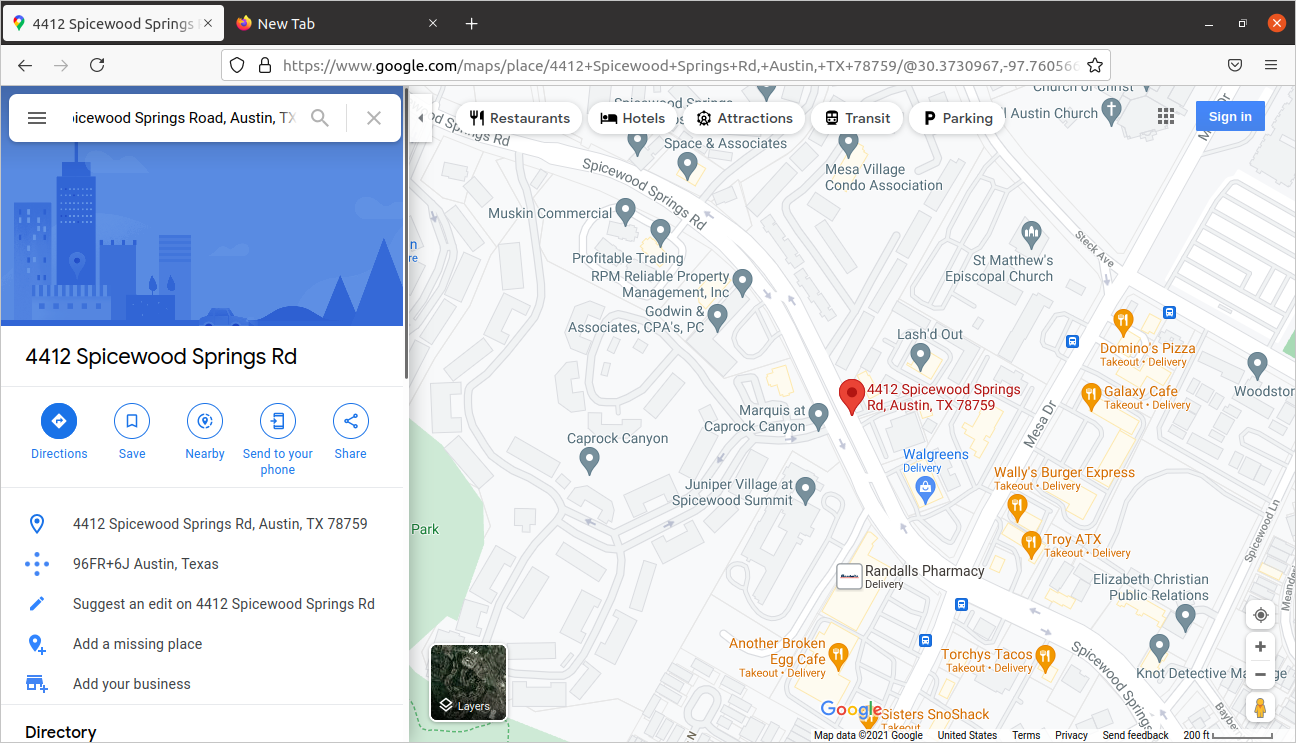Screen dimensions: 1296x743
Task: Click the Directions button
Action: tap(59, 421)
